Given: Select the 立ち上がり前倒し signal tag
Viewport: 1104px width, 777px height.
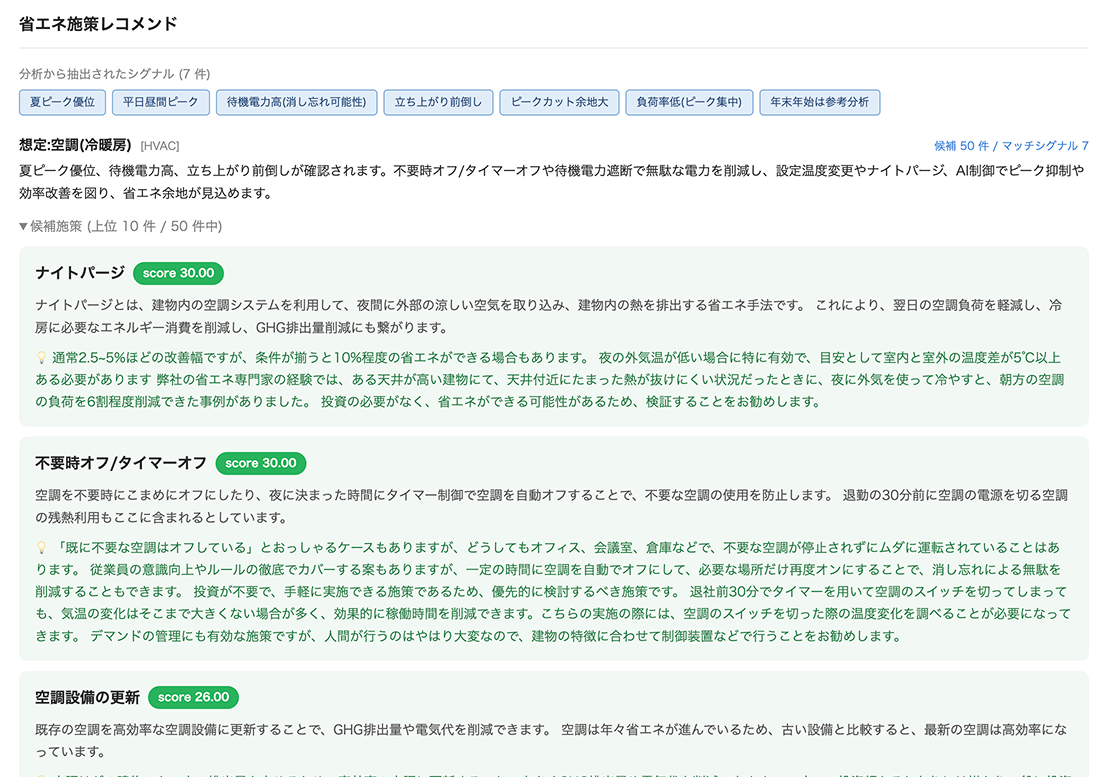Looking at the screenshot, I should 438,102.
